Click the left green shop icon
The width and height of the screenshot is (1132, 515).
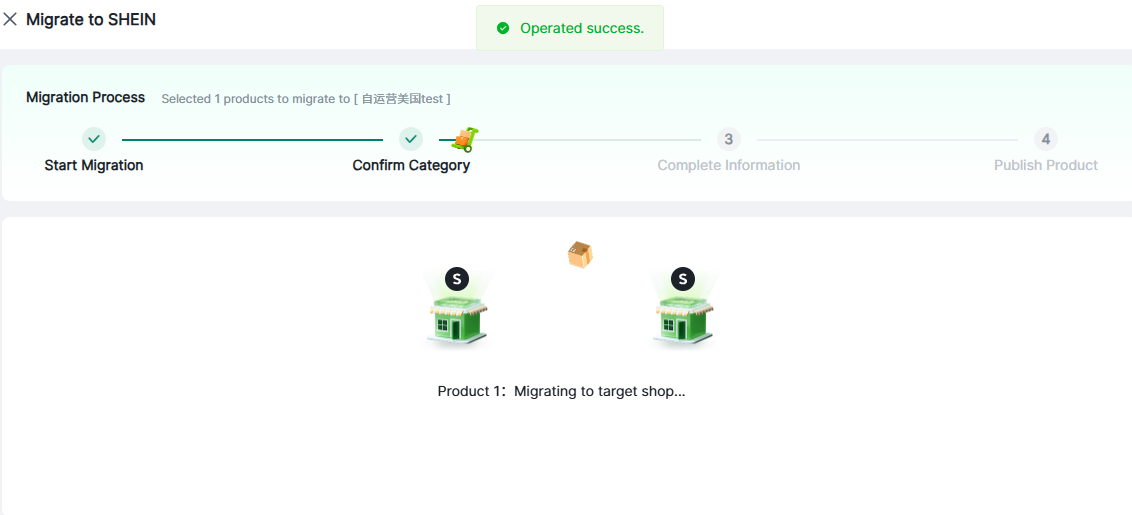click(457, 320)
